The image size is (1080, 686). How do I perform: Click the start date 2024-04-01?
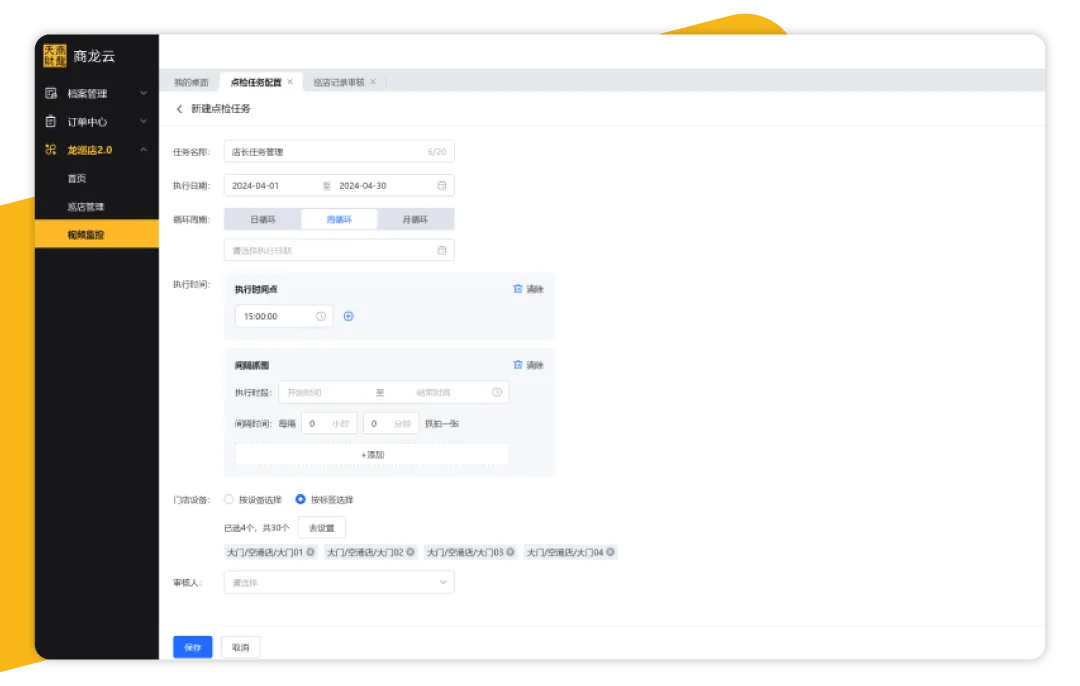(256, 185)
